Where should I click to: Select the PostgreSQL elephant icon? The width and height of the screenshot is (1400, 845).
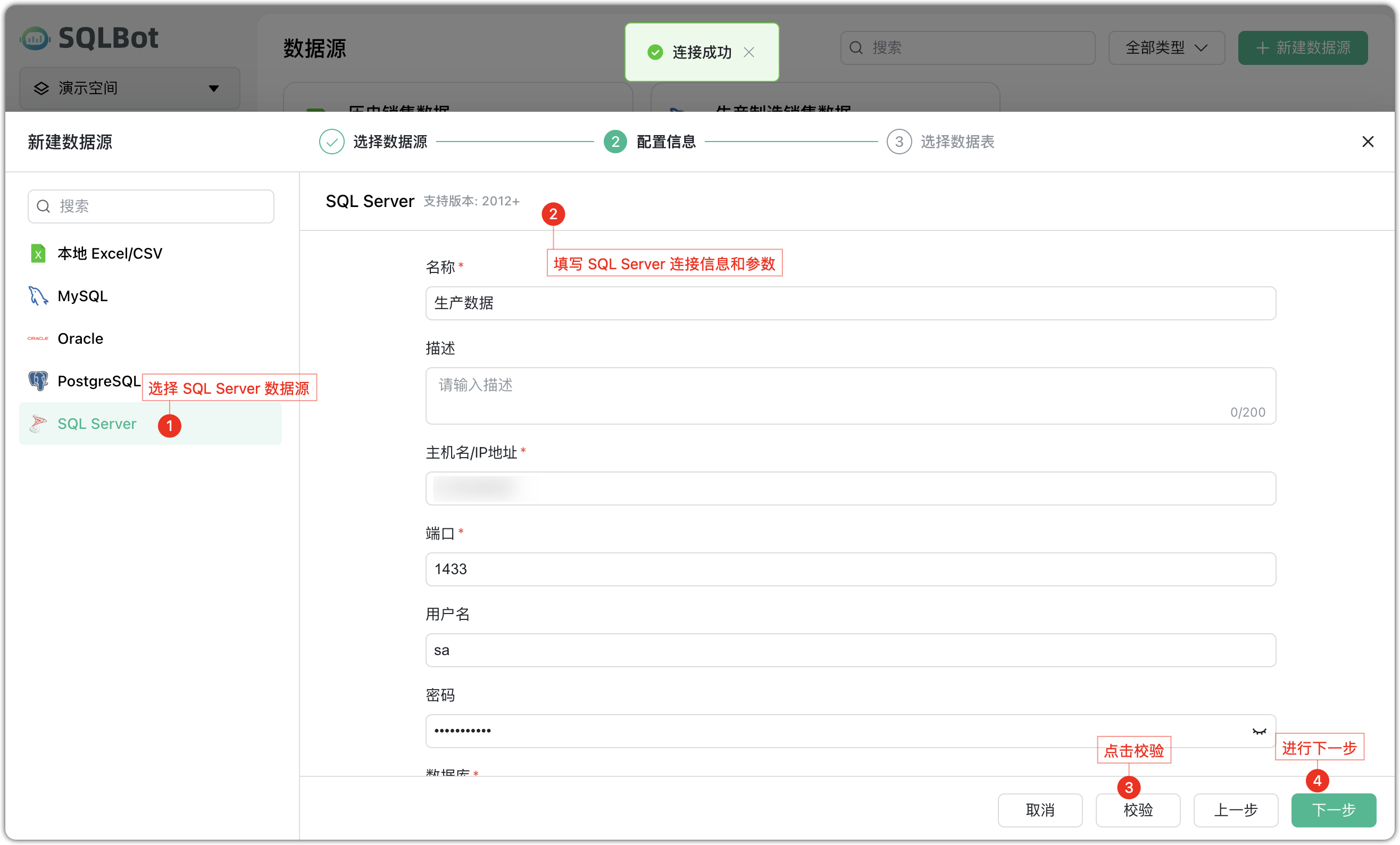[x=37, y=381]
